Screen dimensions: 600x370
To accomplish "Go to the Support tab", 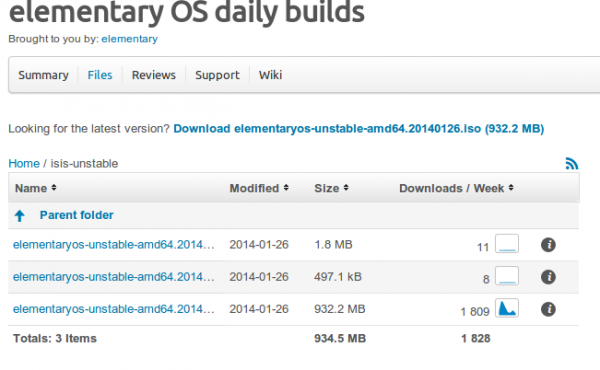I will [x=217, y=75].
